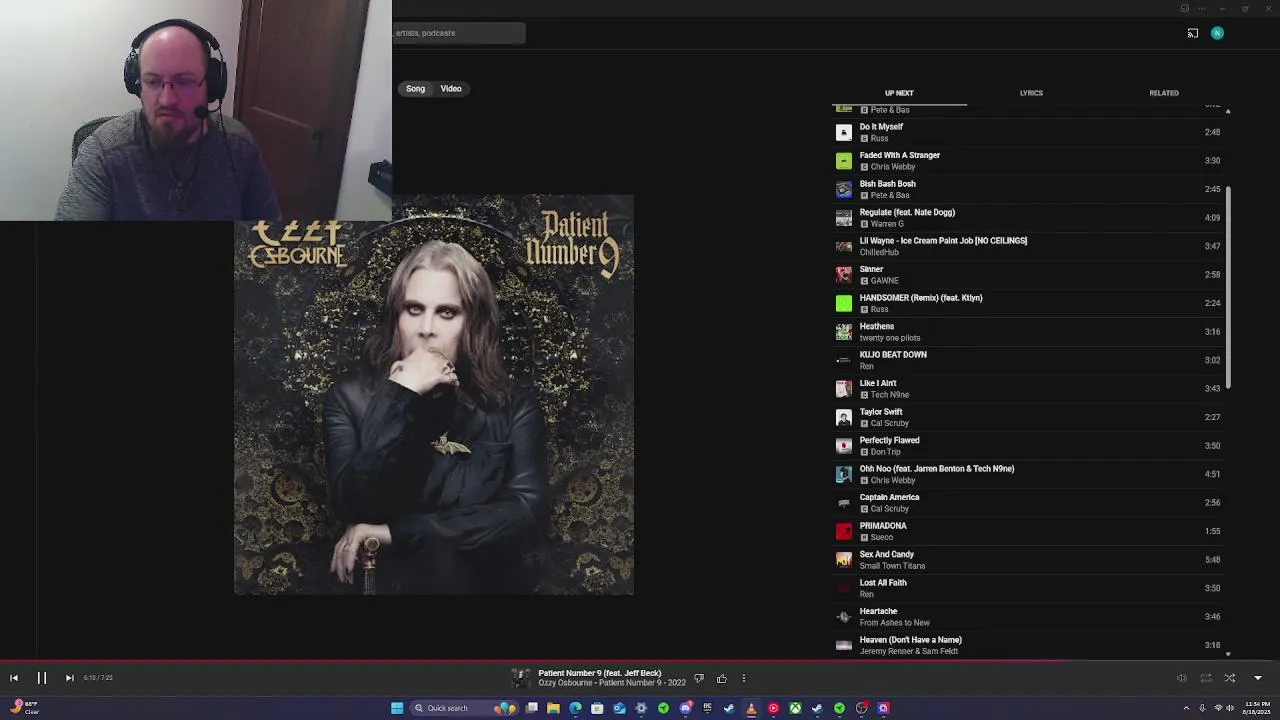Image resolution: width=1280 pixels, height=720 pixels.
Task: Play Taylor Swift by Cal Scruby
Action: [1027, 417]
